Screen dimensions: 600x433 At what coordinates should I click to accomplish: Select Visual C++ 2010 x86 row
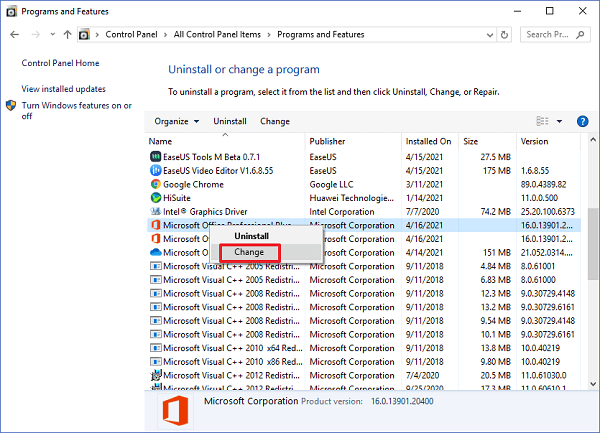[x=364, y=362]
